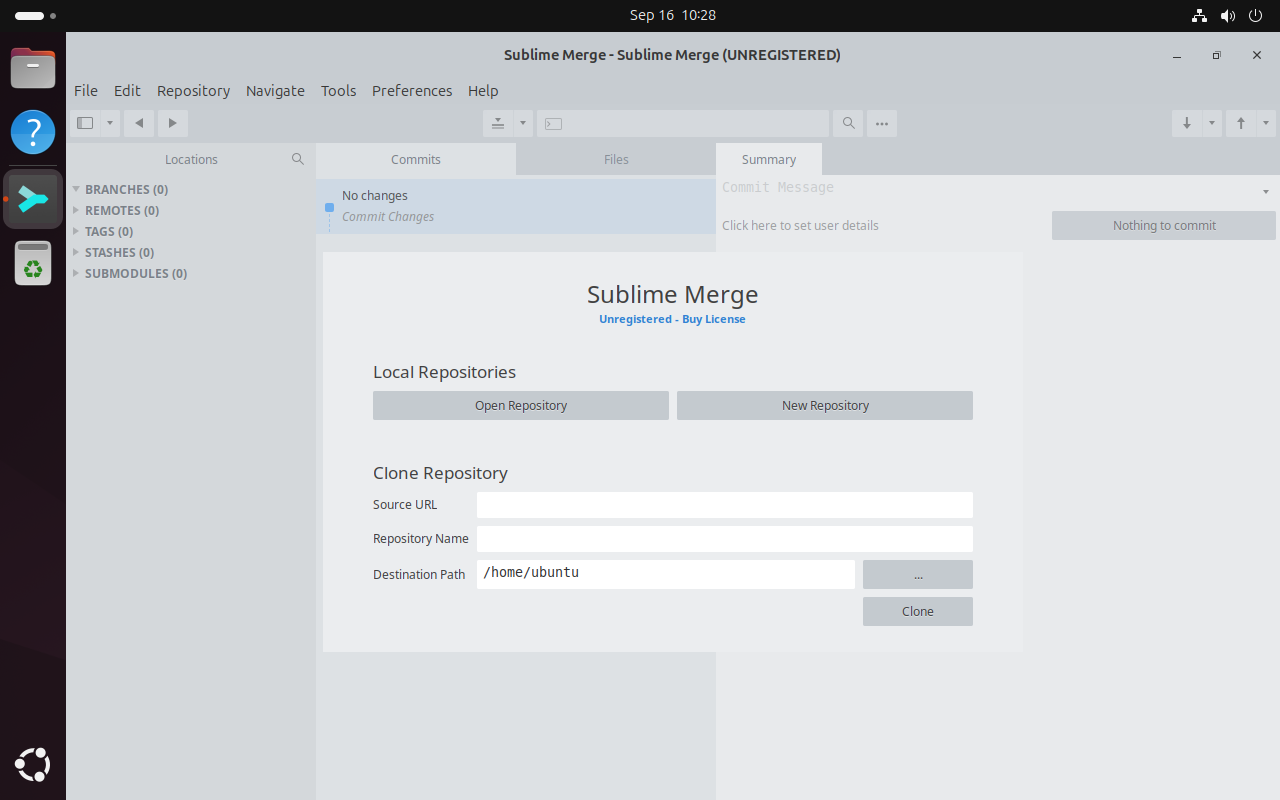Screen dimensions: 1280x800
Task: Focus the Repository Name field
Action: pos(725,539)
